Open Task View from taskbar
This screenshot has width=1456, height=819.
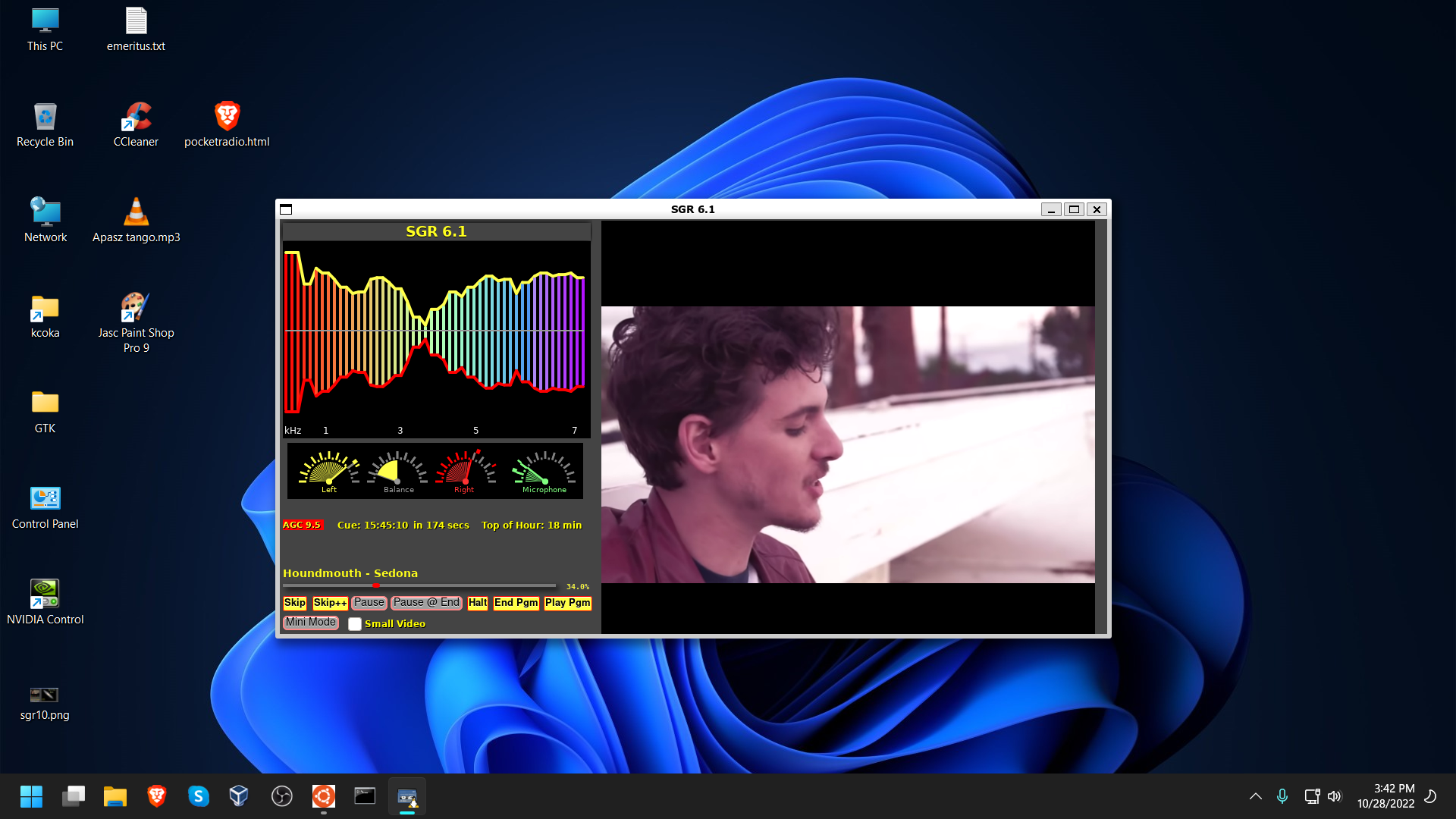[74, 796]
